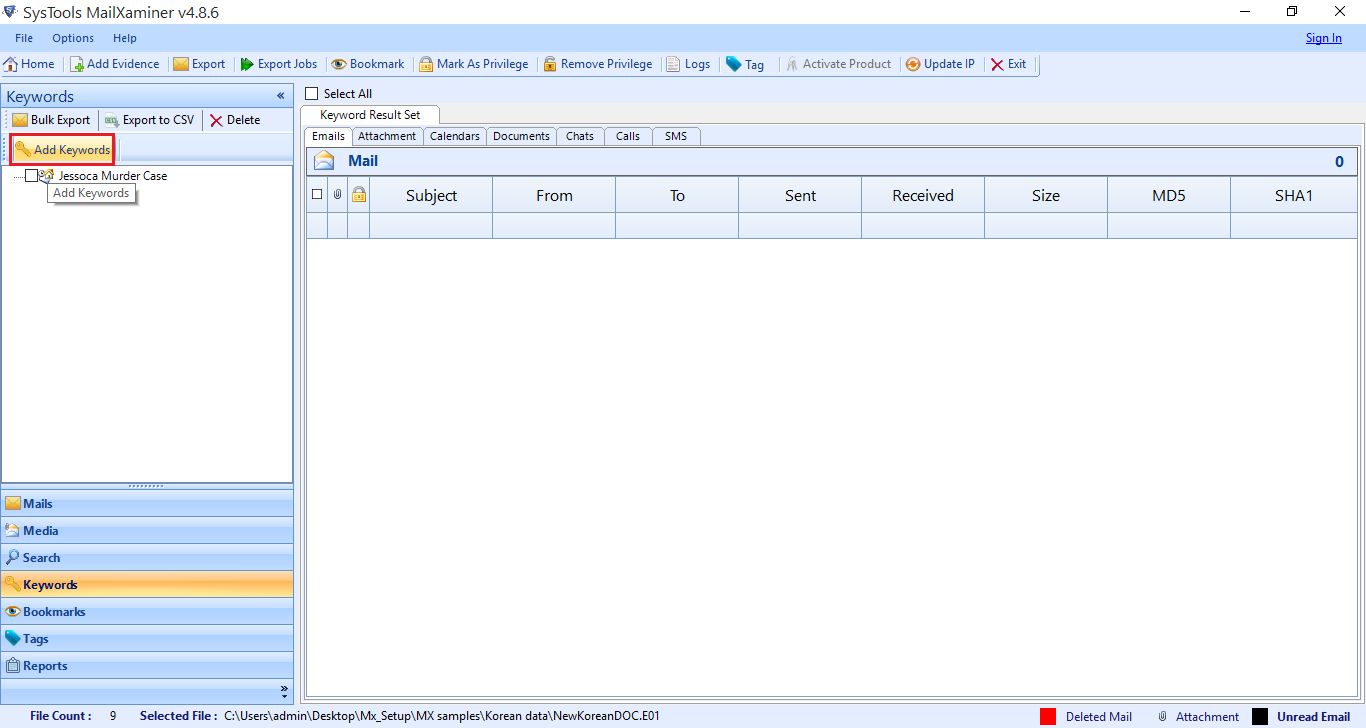Switch to the Calendars tab
1366x728 pixels.
pyautogui.click(x=455, y=136)
